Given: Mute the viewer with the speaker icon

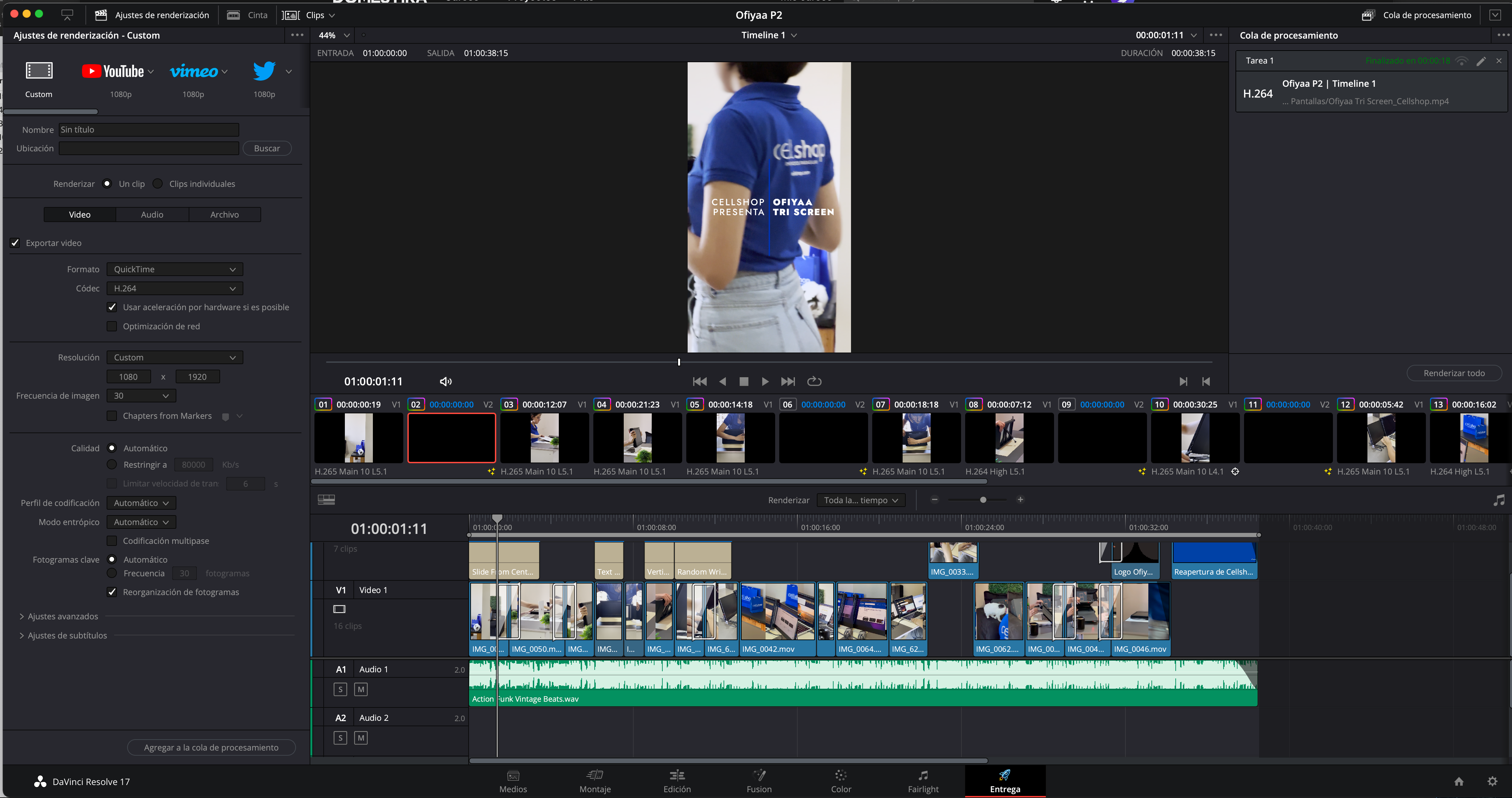Looking at the screenshot, I should (446, 381).
